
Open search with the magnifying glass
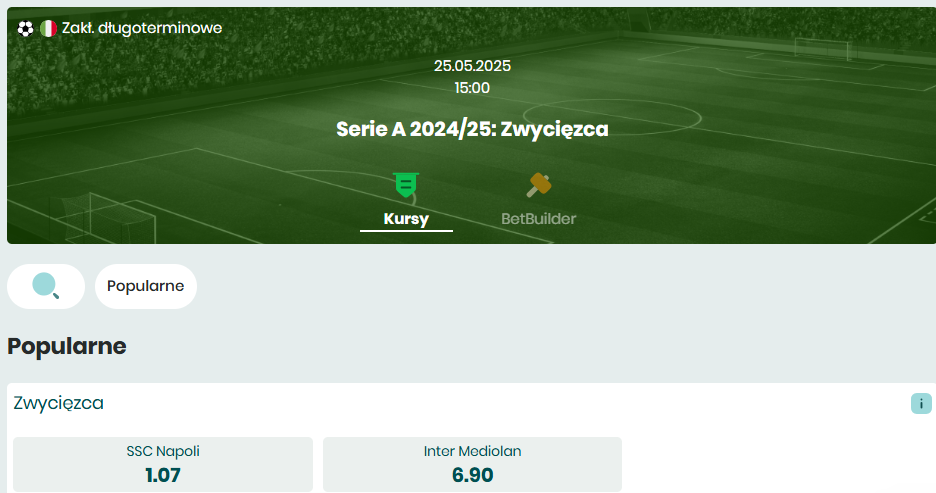coord(46,286)
